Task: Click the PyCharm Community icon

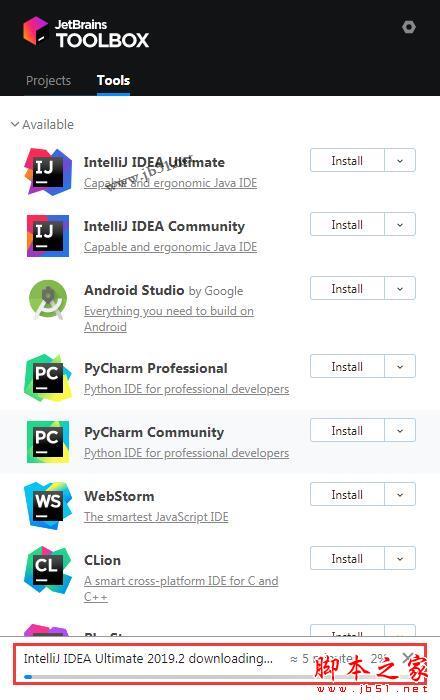Action: pos(48,442)
